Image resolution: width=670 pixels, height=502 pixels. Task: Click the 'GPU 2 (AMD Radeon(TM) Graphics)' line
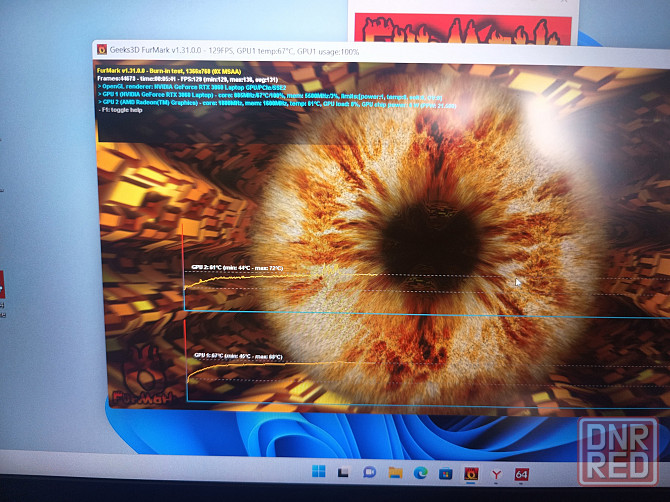[x=277, y=104]
